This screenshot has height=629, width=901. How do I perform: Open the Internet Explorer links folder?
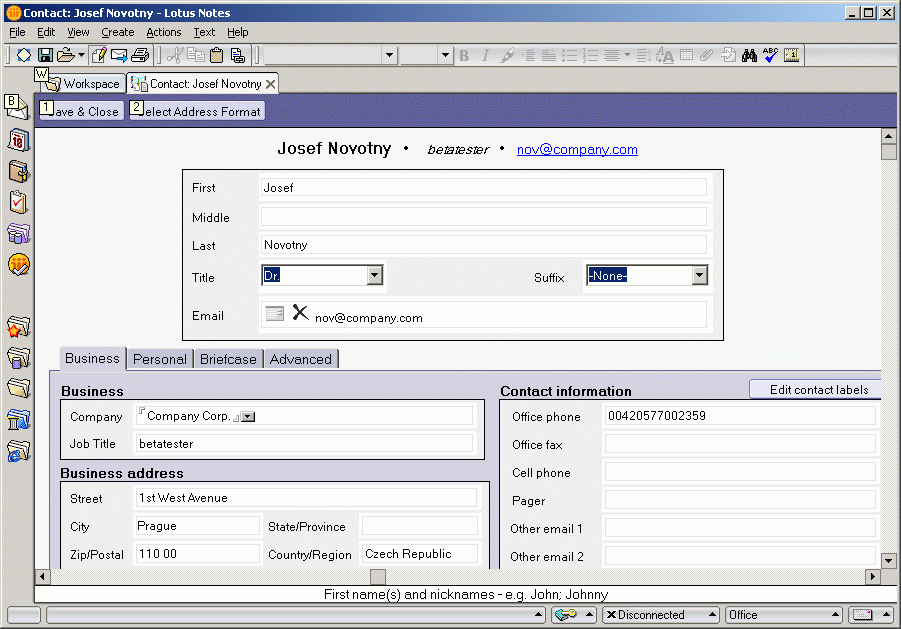18,451
